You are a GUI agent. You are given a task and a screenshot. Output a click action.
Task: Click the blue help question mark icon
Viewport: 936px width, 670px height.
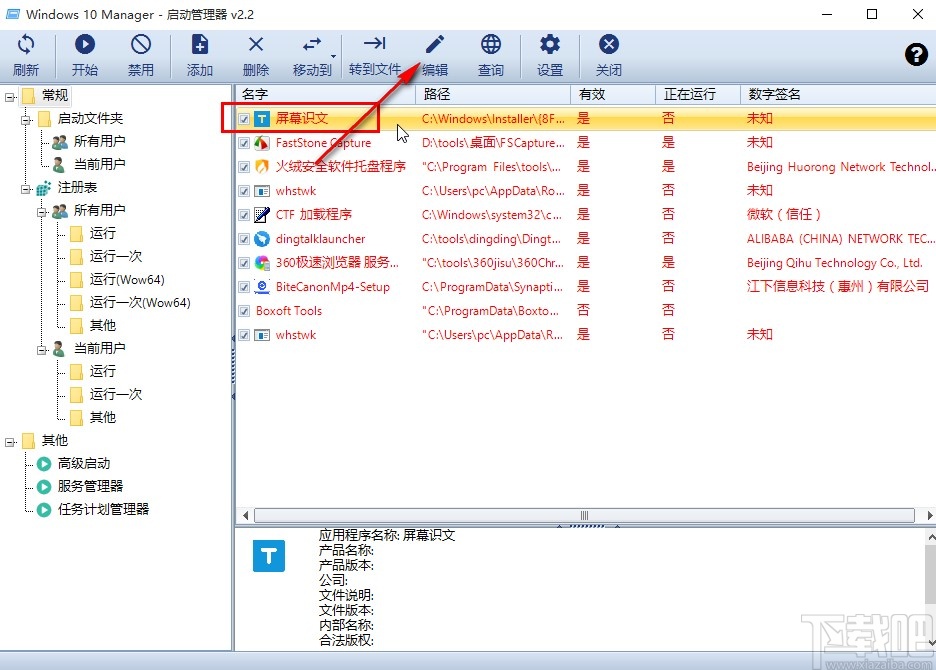pyautogui.click(x=916, y=55)
